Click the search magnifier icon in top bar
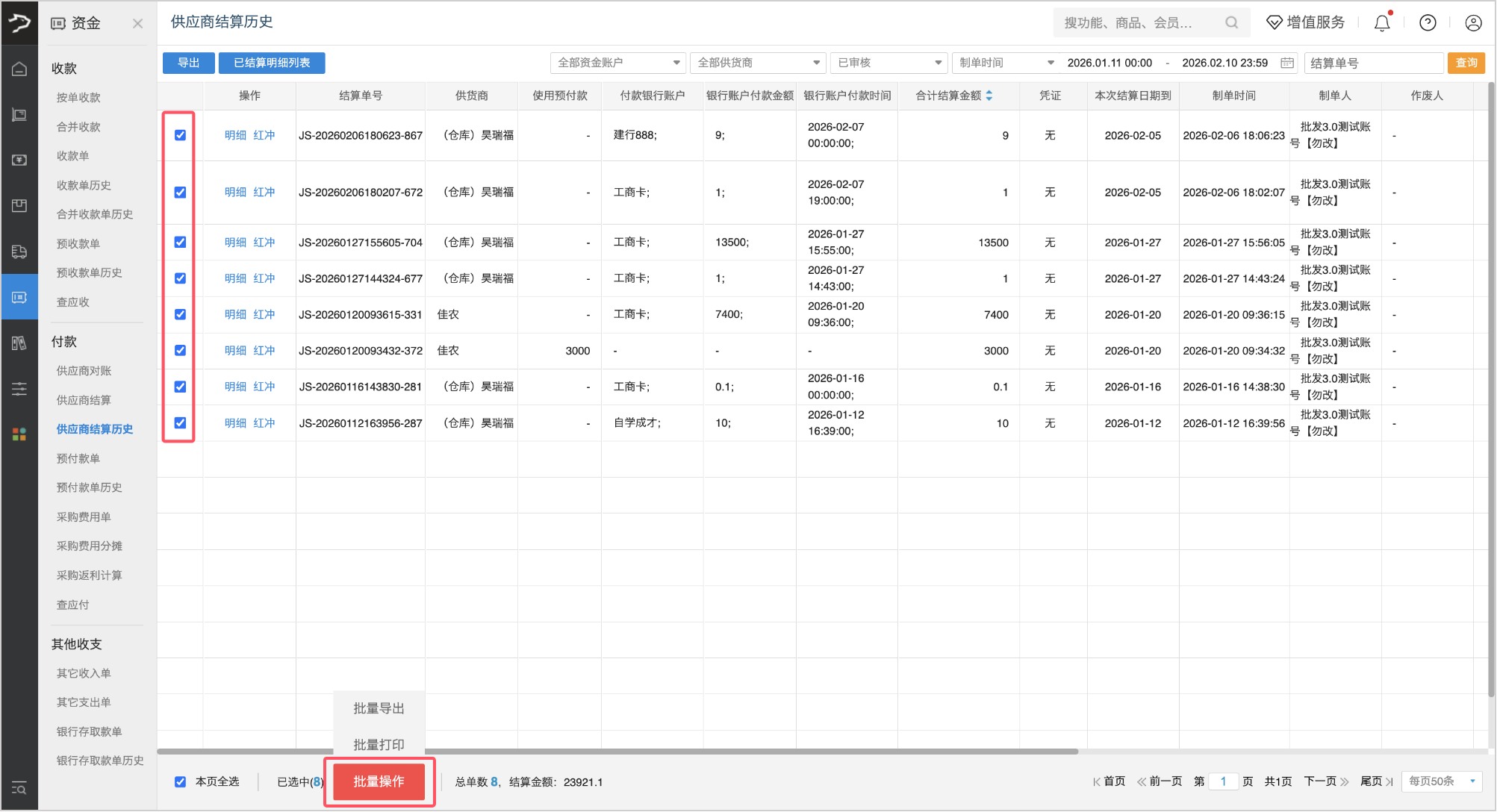The image size is (1497, 812). coord(1231,23)
